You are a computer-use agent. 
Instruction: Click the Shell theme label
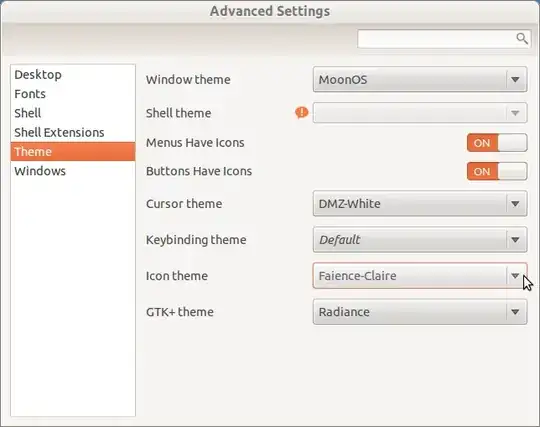178,113
